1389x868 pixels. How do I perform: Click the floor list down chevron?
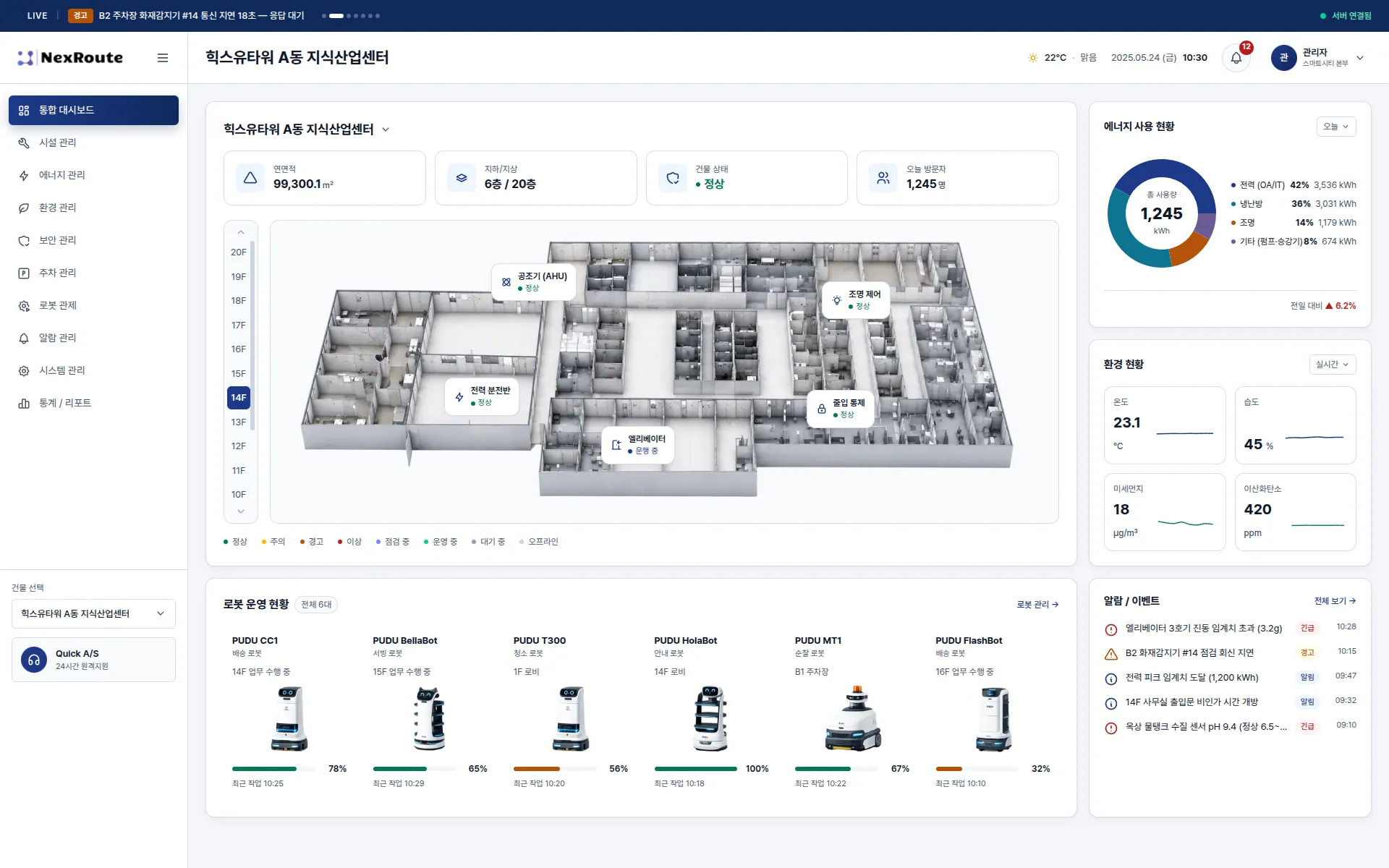point(241,511)
